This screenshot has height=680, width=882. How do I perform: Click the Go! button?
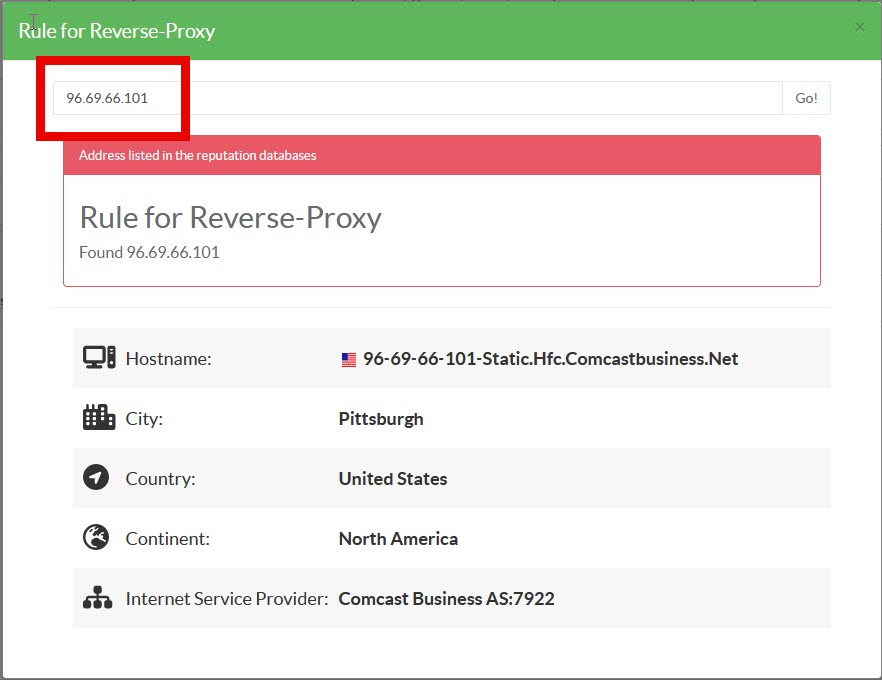[x=806, y=98]
